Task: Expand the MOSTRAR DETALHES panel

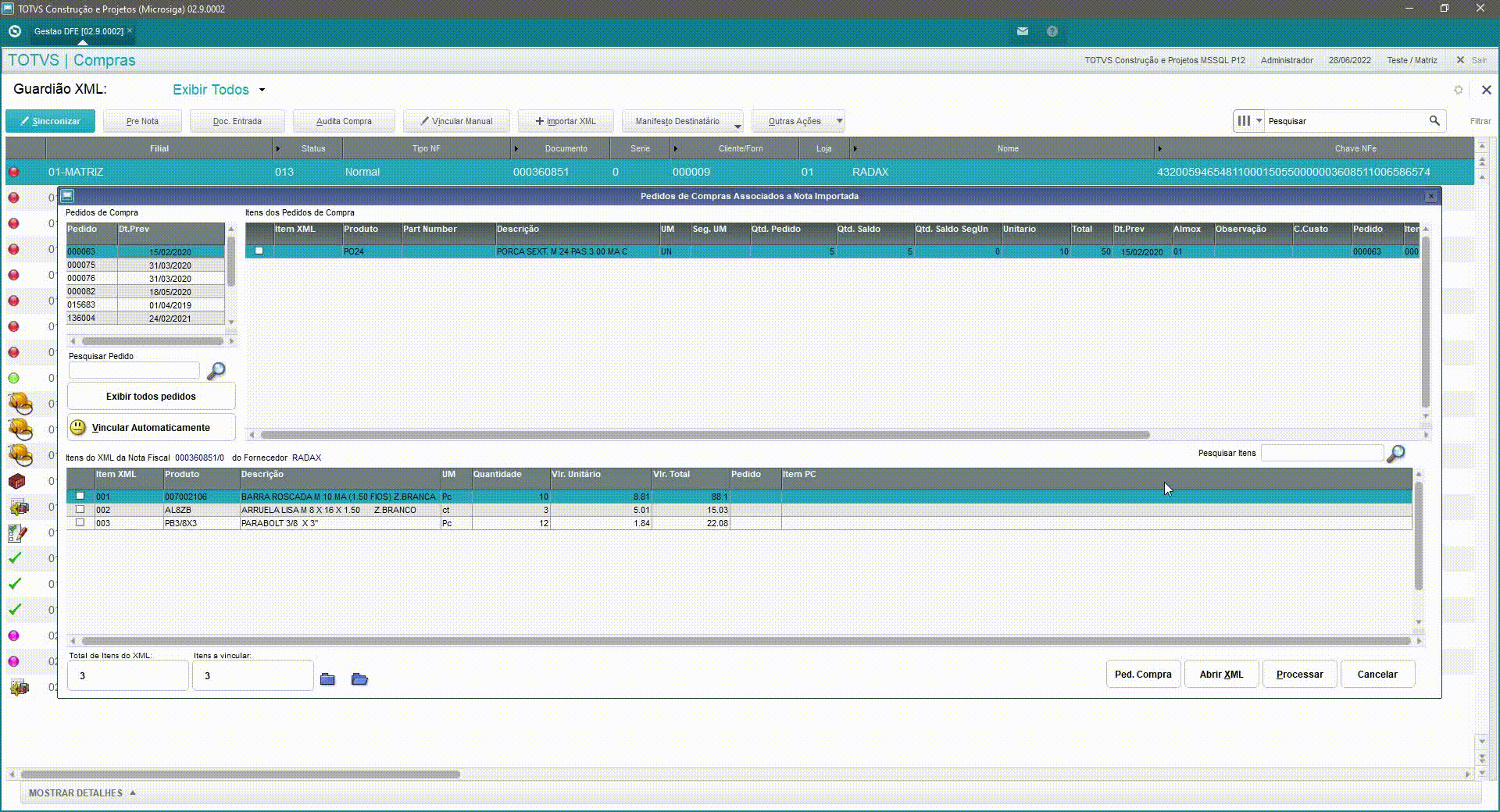Action: click(x=82, y=792)
